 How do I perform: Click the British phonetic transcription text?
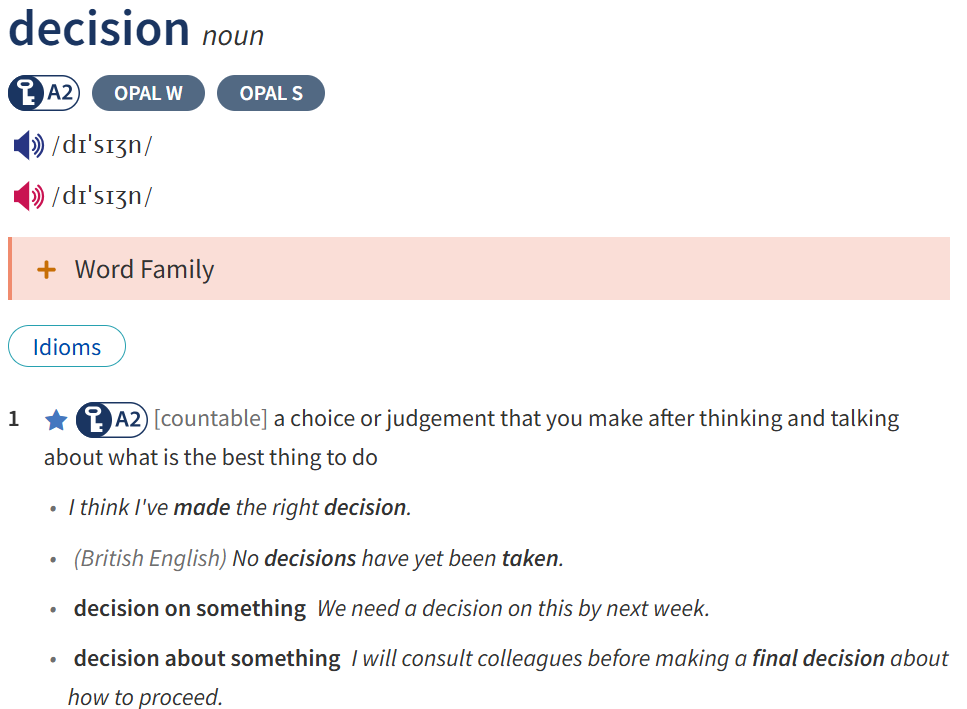pyautogui.click(x=102, y=146)
